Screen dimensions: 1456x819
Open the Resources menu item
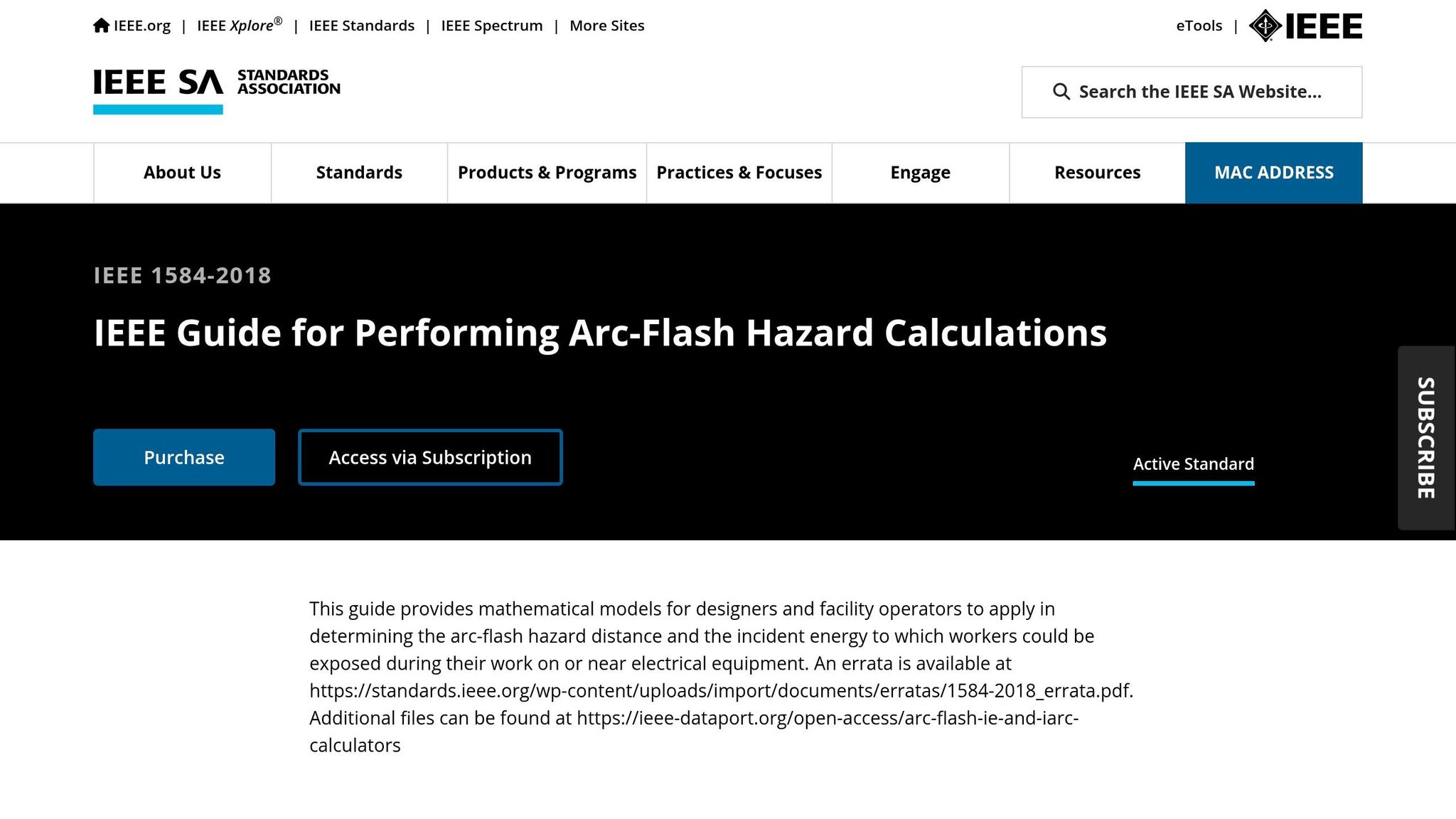tap(1097, 173)
